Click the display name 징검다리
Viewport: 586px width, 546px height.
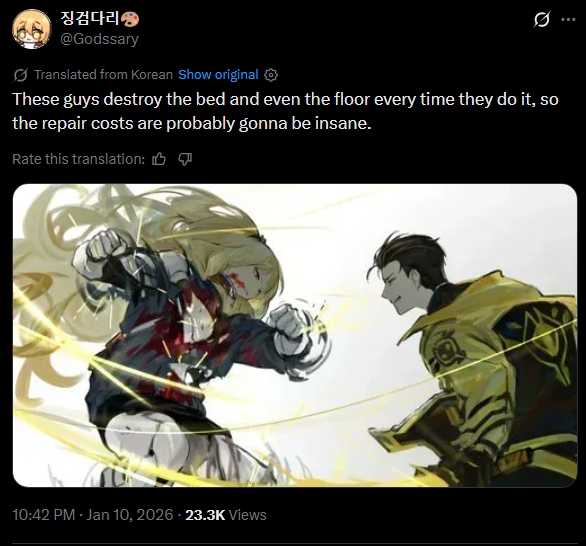pos(90,18)
